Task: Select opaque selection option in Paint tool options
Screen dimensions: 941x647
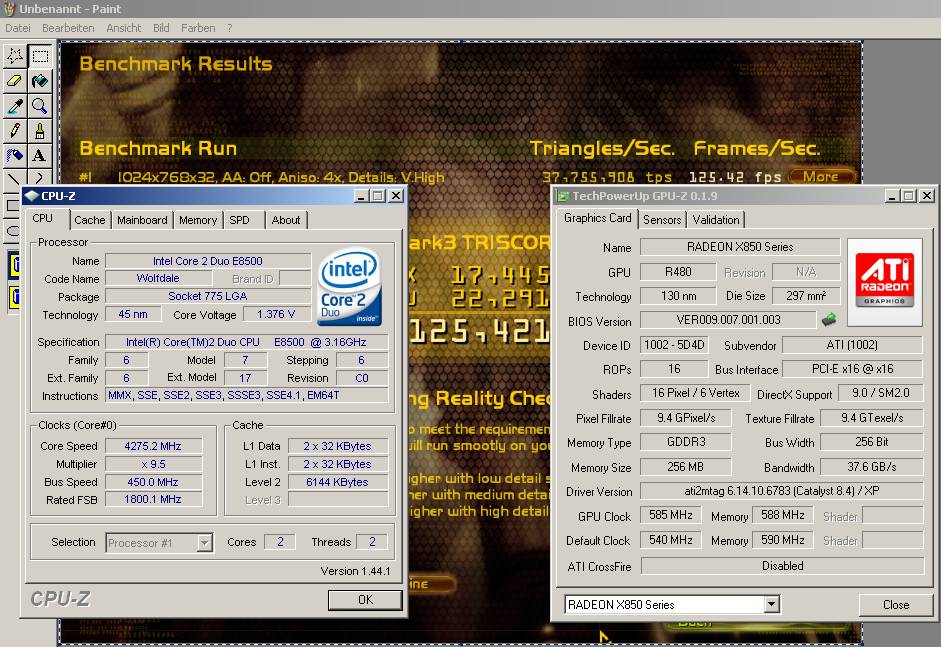Action: 14,266
